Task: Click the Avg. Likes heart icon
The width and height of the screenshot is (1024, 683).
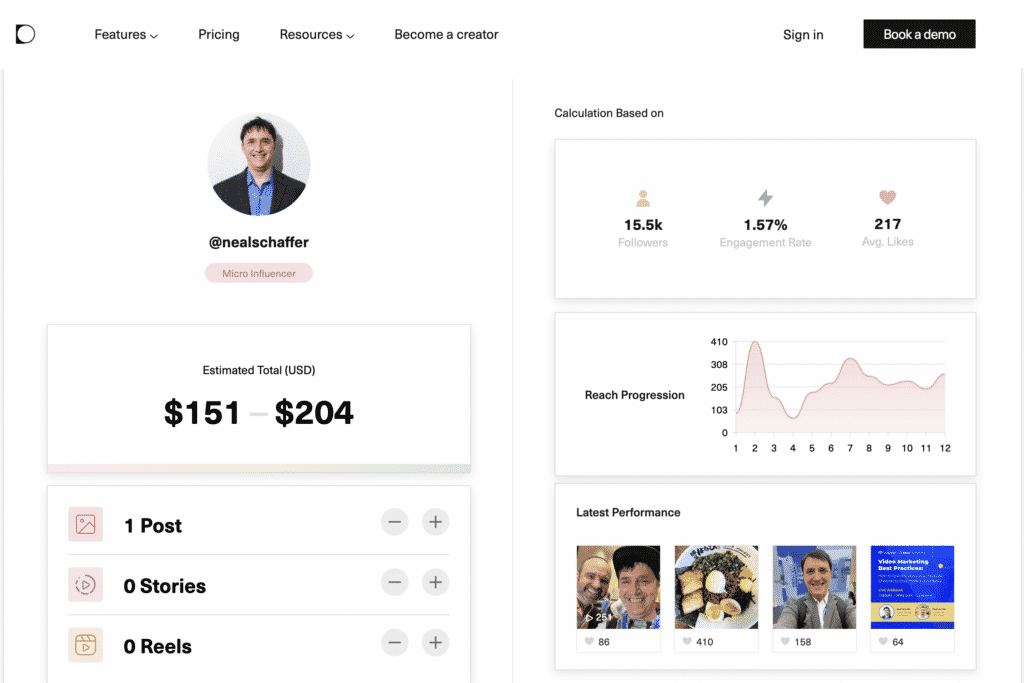Action: tap(887, 198)
